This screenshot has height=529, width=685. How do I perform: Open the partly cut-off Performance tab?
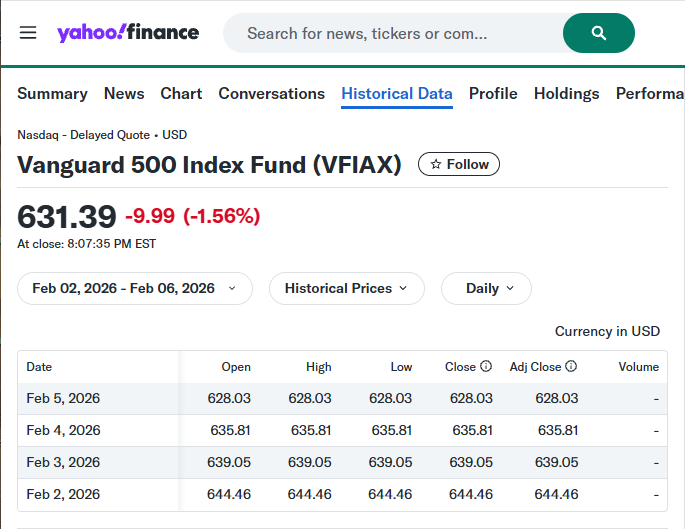click(x=650, y=93)
